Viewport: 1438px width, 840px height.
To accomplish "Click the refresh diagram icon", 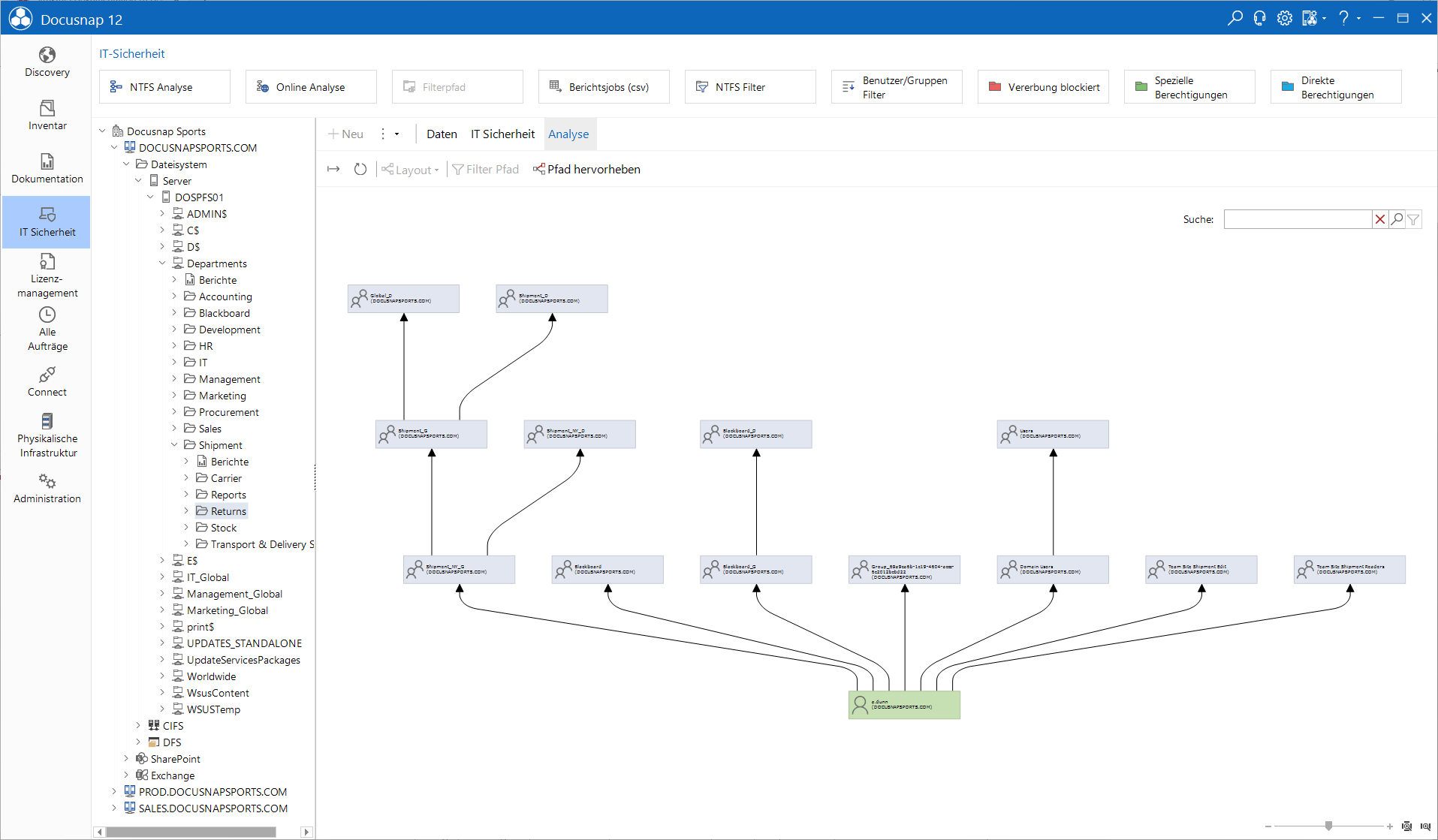I will (360, 170).
